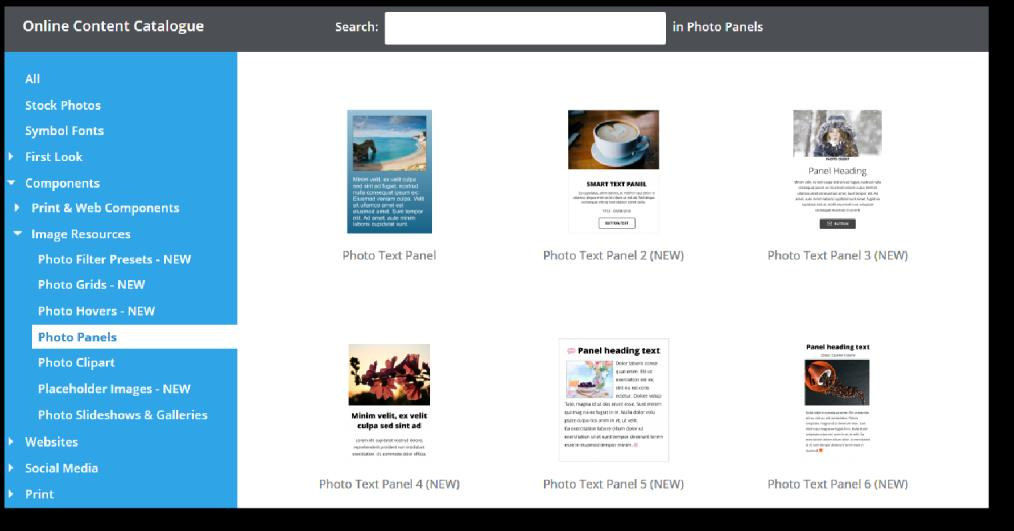Open the All category
The image size is (1014, 531).
(x=32, y=79)
